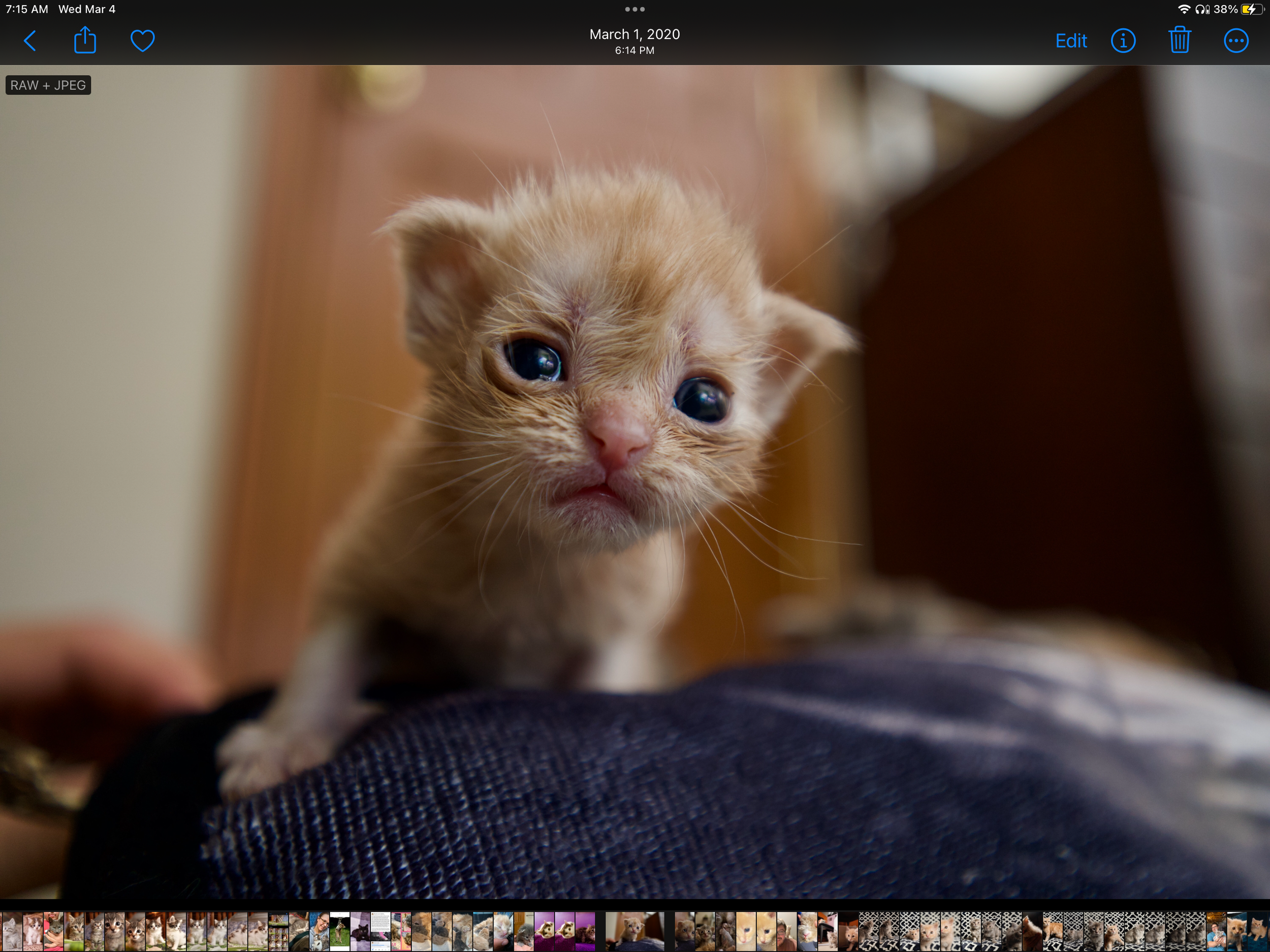Open the black cat thumbnail in filmstrip

[x=361, y=931]
